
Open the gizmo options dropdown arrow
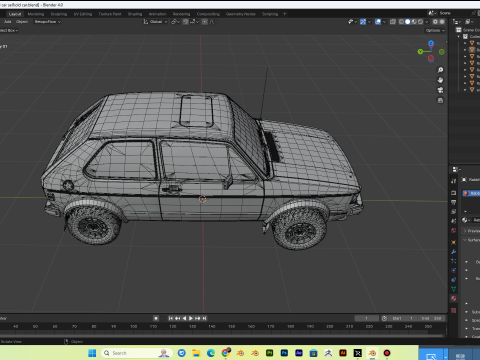coord(369,22)
